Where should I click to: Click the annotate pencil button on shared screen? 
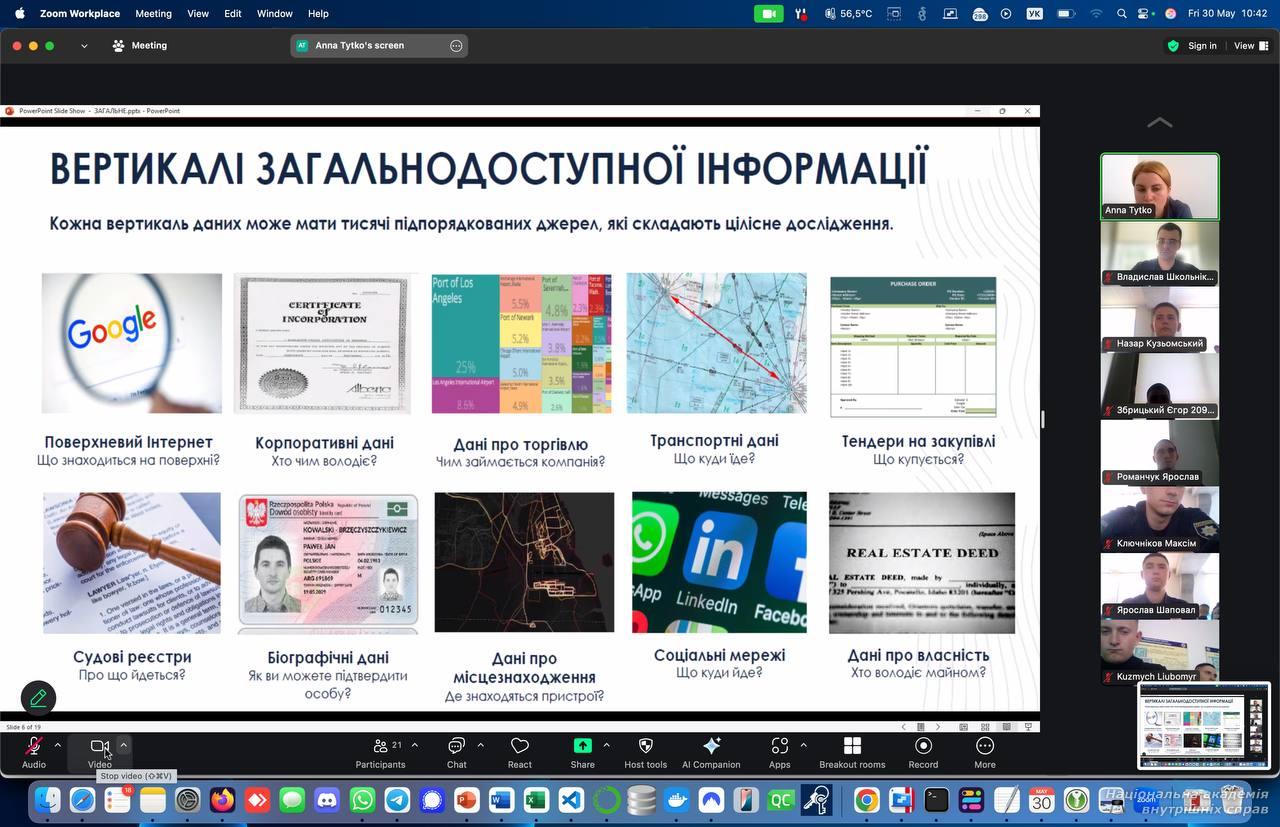[38, 698]
